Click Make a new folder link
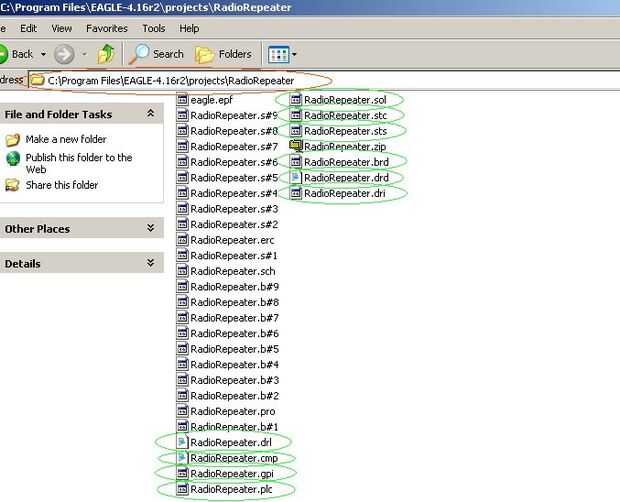Image resolution: width=620 pixels, height=502 pixels. click(66, 139)
